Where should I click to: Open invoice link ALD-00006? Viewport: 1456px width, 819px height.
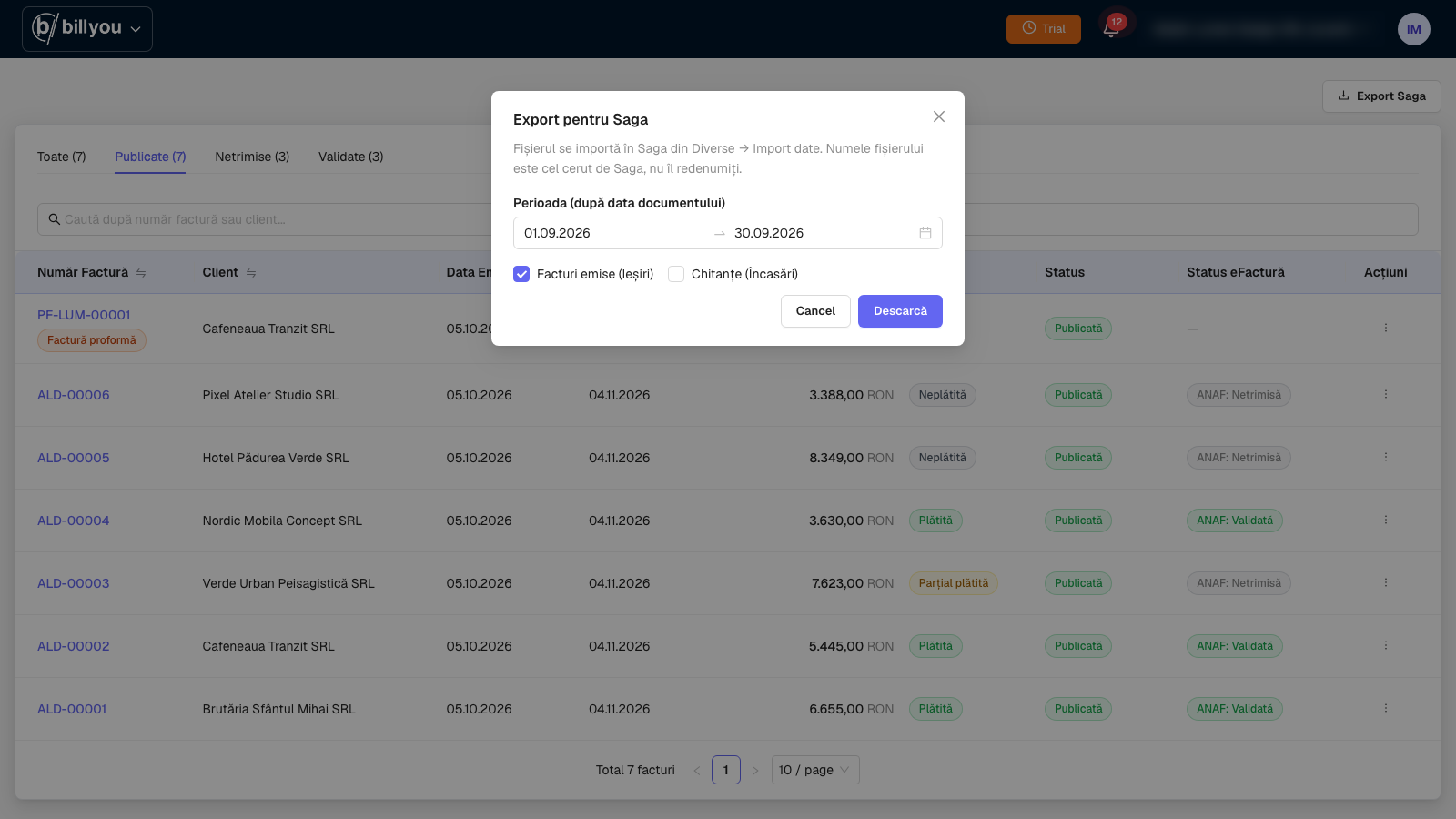tap(74, 395)
